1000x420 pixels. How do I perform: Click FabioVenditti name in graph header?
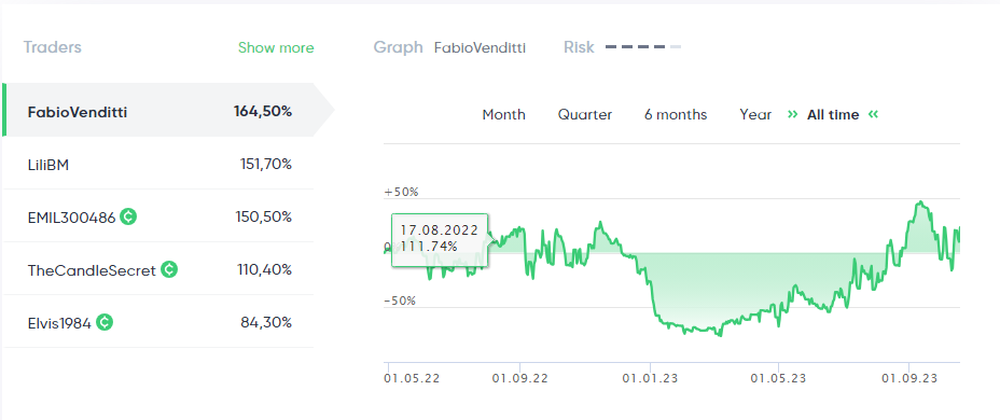tap(480, 47)
